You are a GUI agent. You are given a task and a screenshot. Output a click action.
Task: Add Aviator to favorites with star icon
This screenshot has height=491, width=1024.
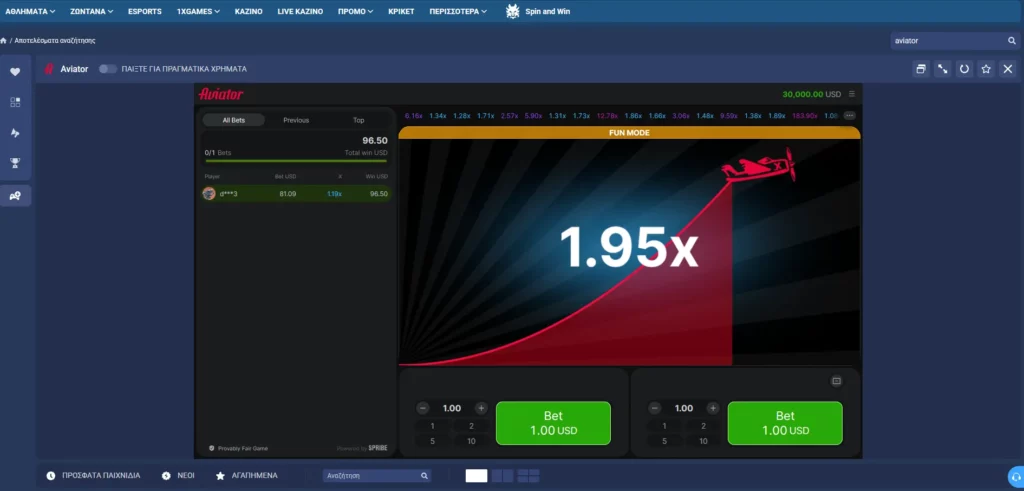(x=986, y=69)
